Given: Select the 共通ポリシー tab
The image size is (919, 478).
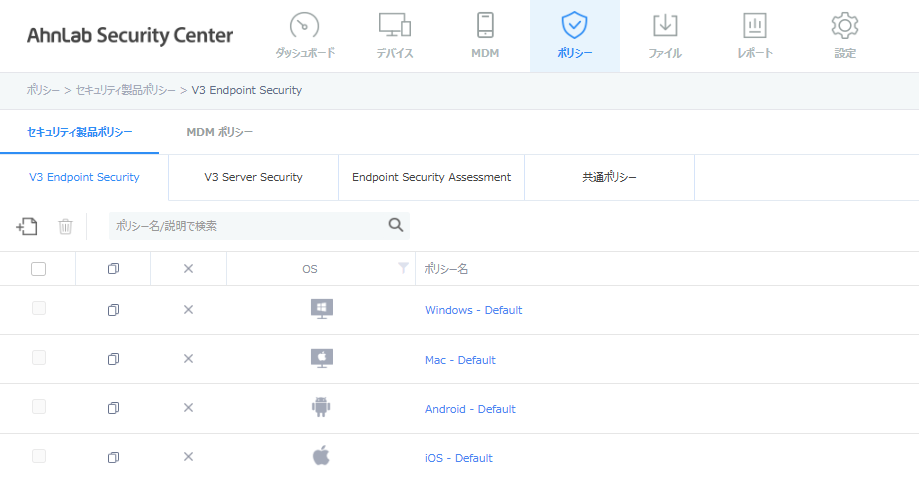Looking at the screenshot, I should 610,177.
